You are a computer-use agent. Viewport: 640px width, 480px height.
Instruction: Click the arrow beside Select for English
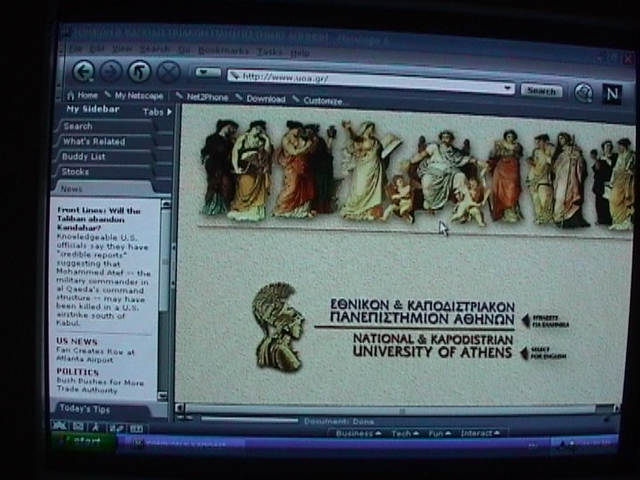tap(524, 353)
